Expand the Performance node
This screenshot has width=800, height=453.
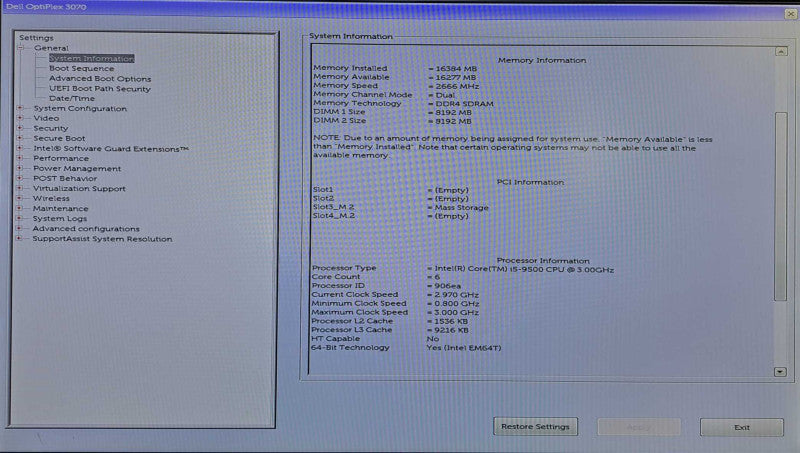tap(20, 158)
